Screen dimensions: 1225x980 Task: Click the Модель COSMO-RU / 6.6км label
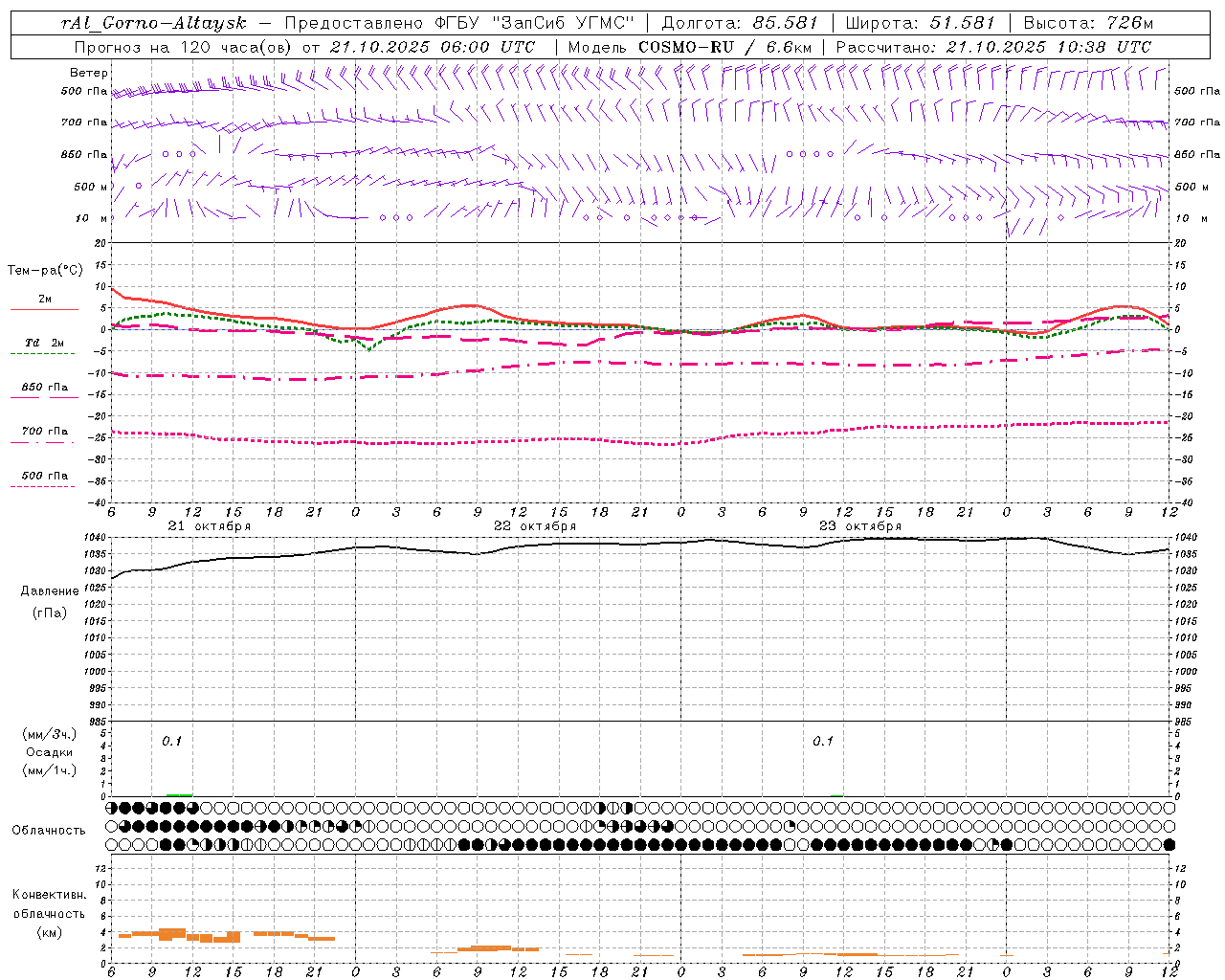click(689, 47)
